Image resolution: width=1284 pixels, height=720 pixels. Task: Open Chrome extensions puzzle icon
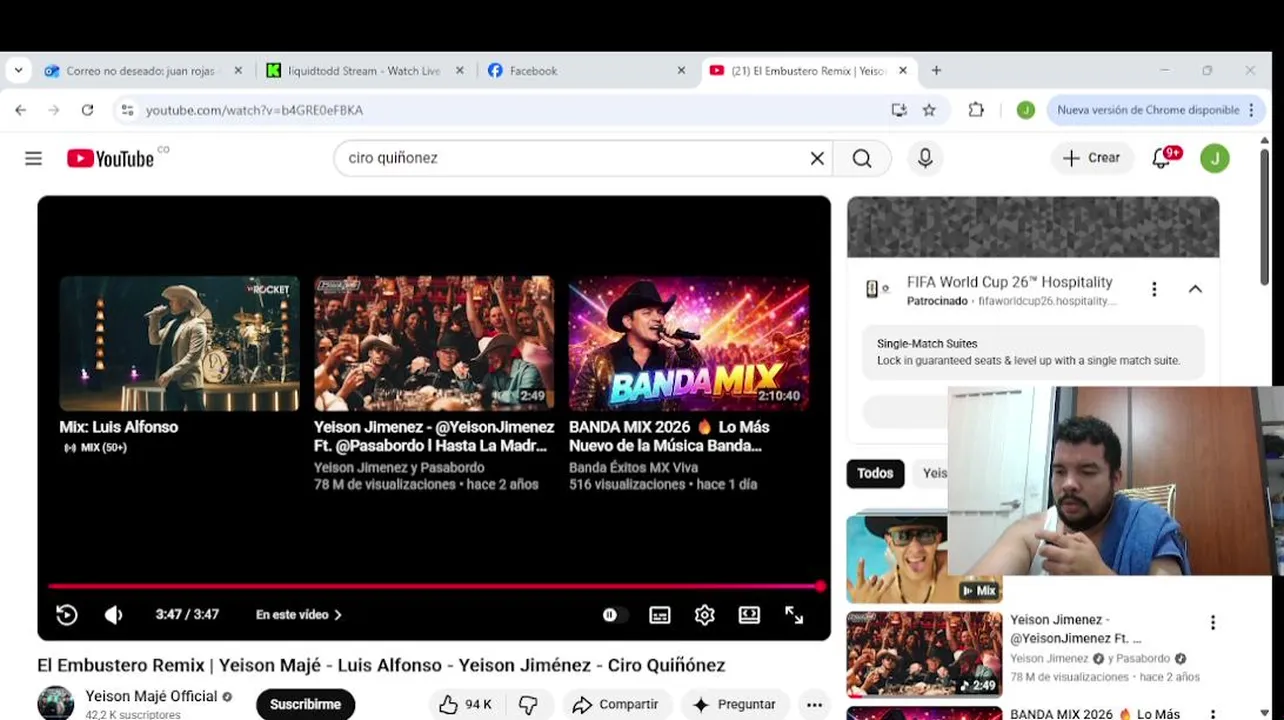(976, 110)
